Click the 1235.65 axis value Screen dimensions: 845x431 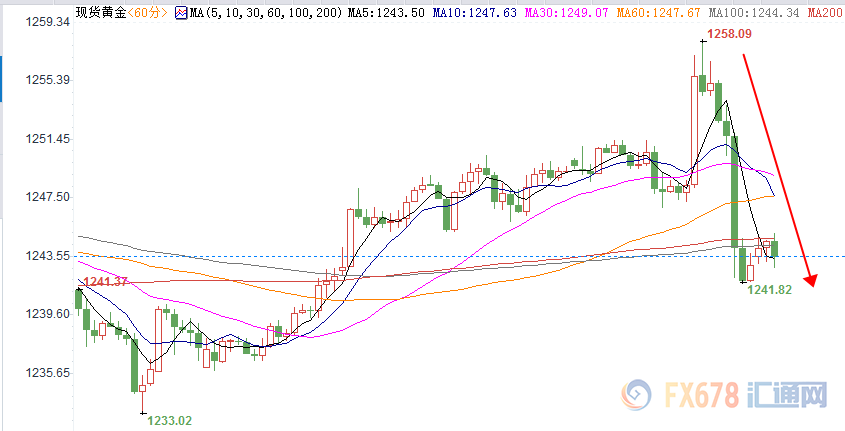point(47,373)
